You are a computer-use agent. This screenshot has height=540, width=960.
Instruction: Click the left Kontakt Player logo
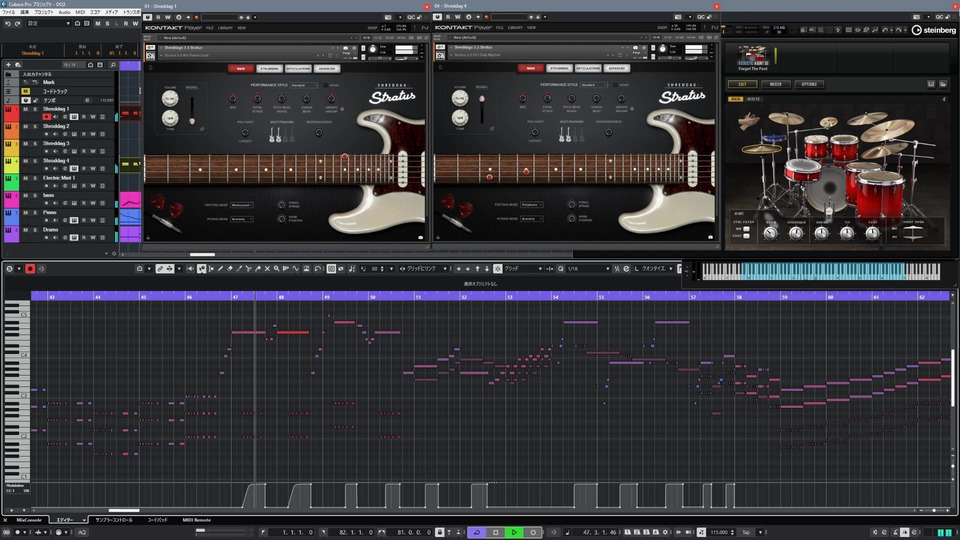173,28
